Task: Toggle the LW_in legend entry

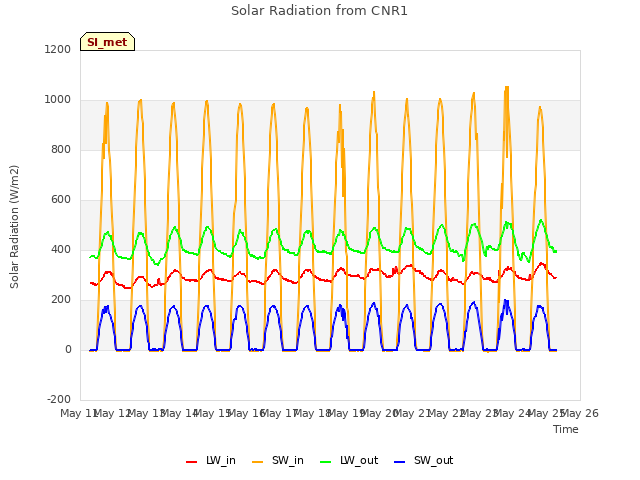Action: (x=211, y=460)
